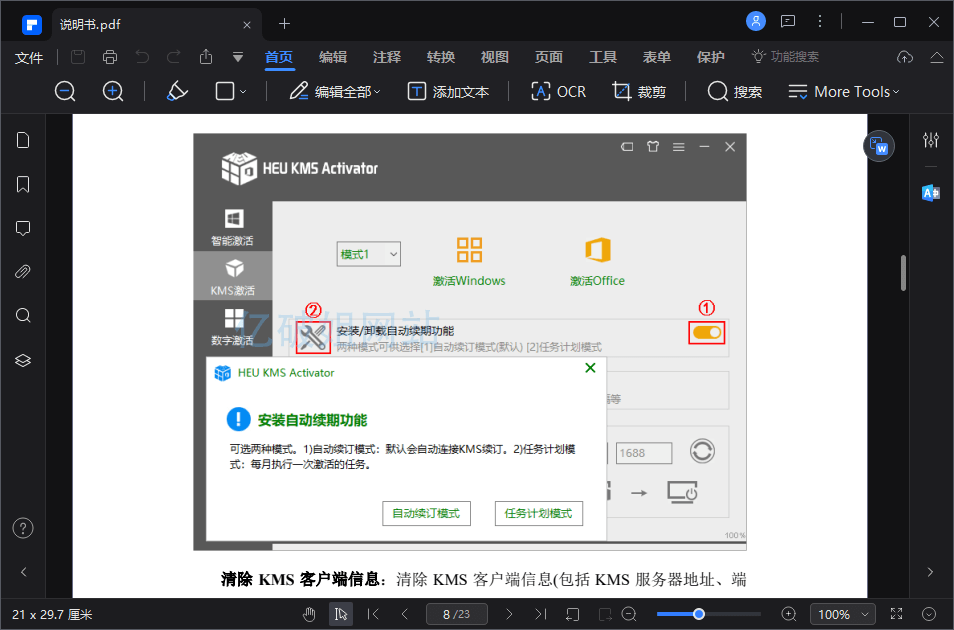The height and width of the screenshot is (630, 954).
Task: Go to the first page
Action: pyautogui.click(x=374, y=615)
